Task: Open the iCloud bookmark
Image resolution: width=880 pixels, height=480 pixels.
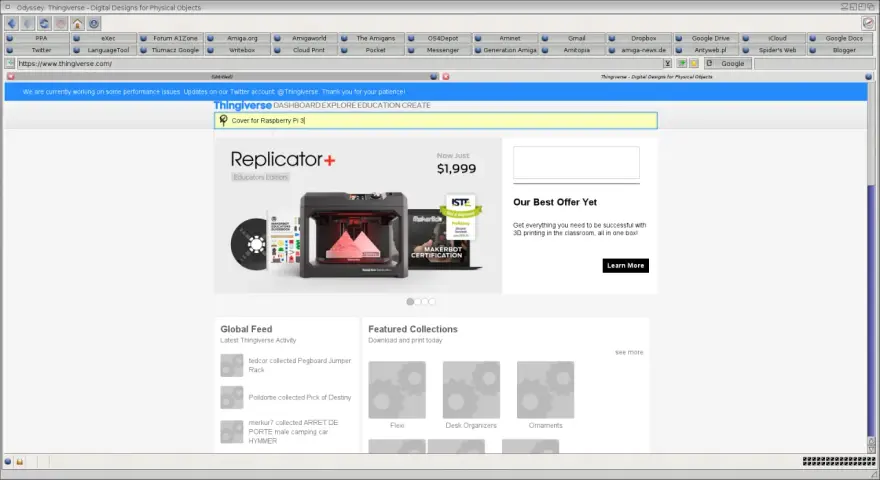Action: pos(772,38)
